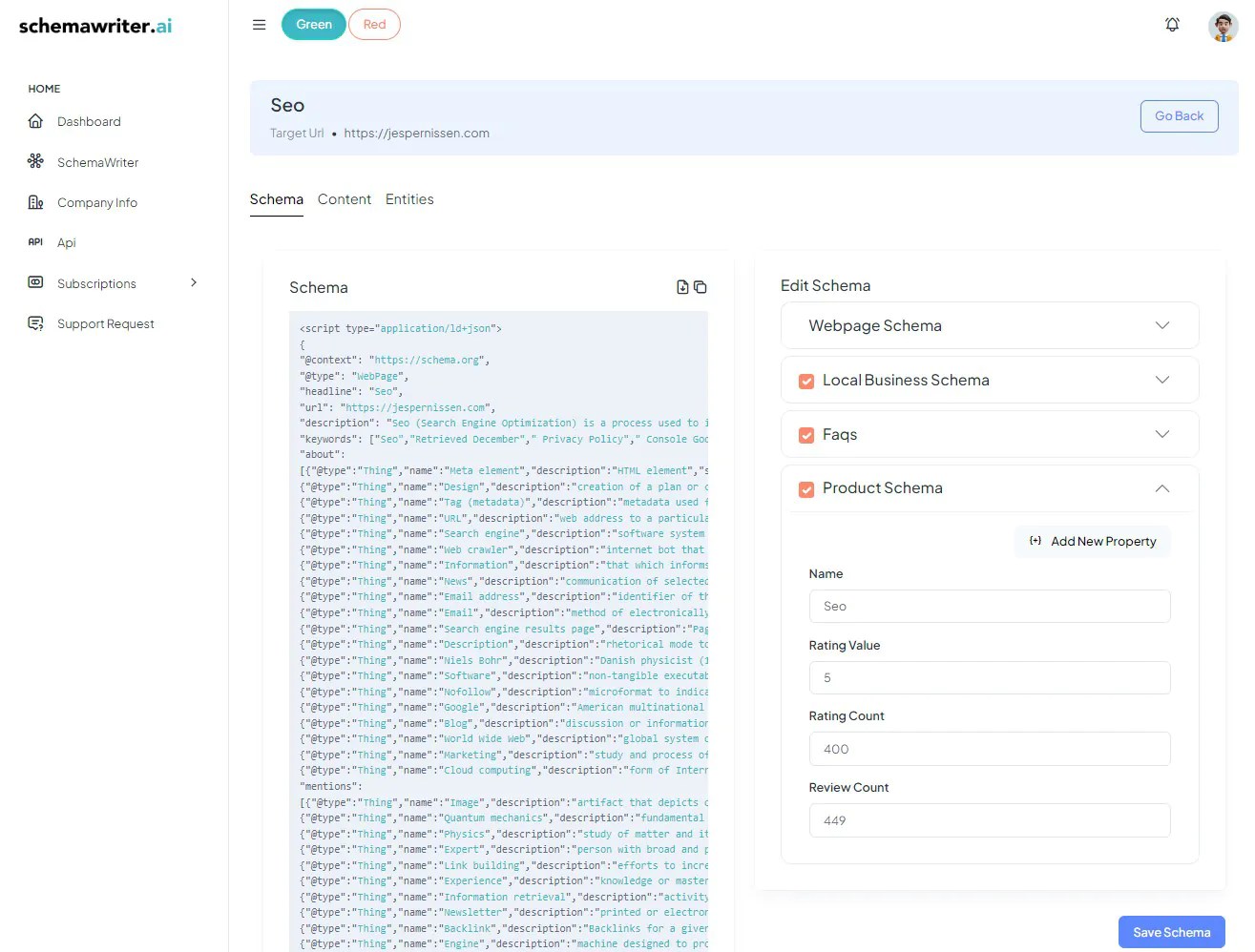Viewport: 1255px width, 952px height.
Task: Click the Niels Bohr code row
Action: click(504, 660)
